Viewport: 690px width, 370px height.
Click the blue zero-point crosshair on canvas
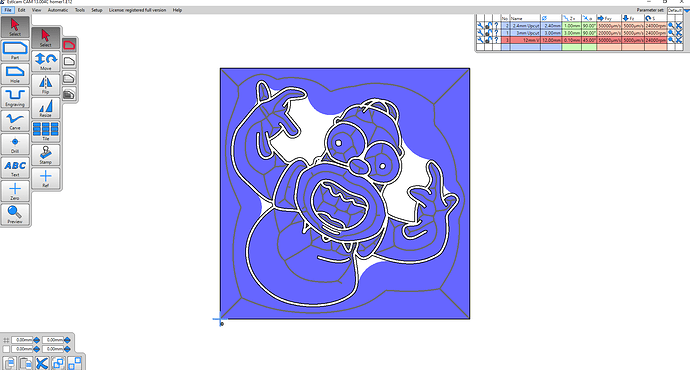pyautogui.click(x=220, y=320)
